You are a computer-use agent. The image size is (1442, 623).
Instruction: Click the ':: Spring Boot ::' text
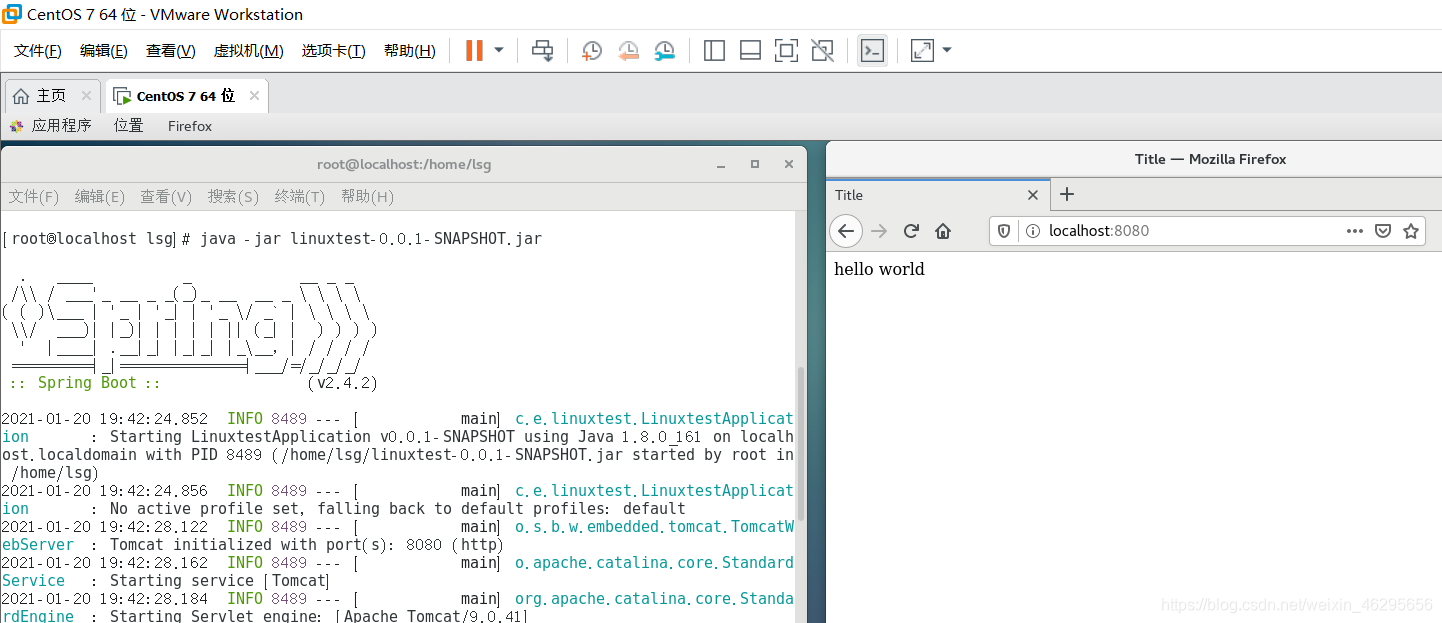pos(85,383)
